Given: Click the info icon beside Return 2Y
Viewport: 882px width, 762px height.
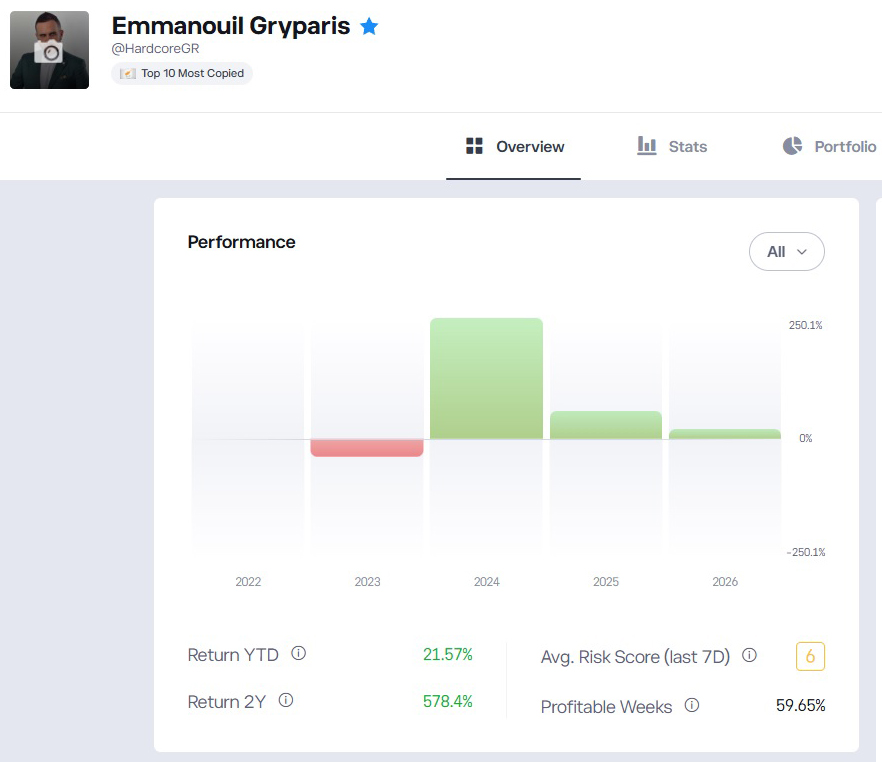Looking at the screenshot, I should coord(285,701).
